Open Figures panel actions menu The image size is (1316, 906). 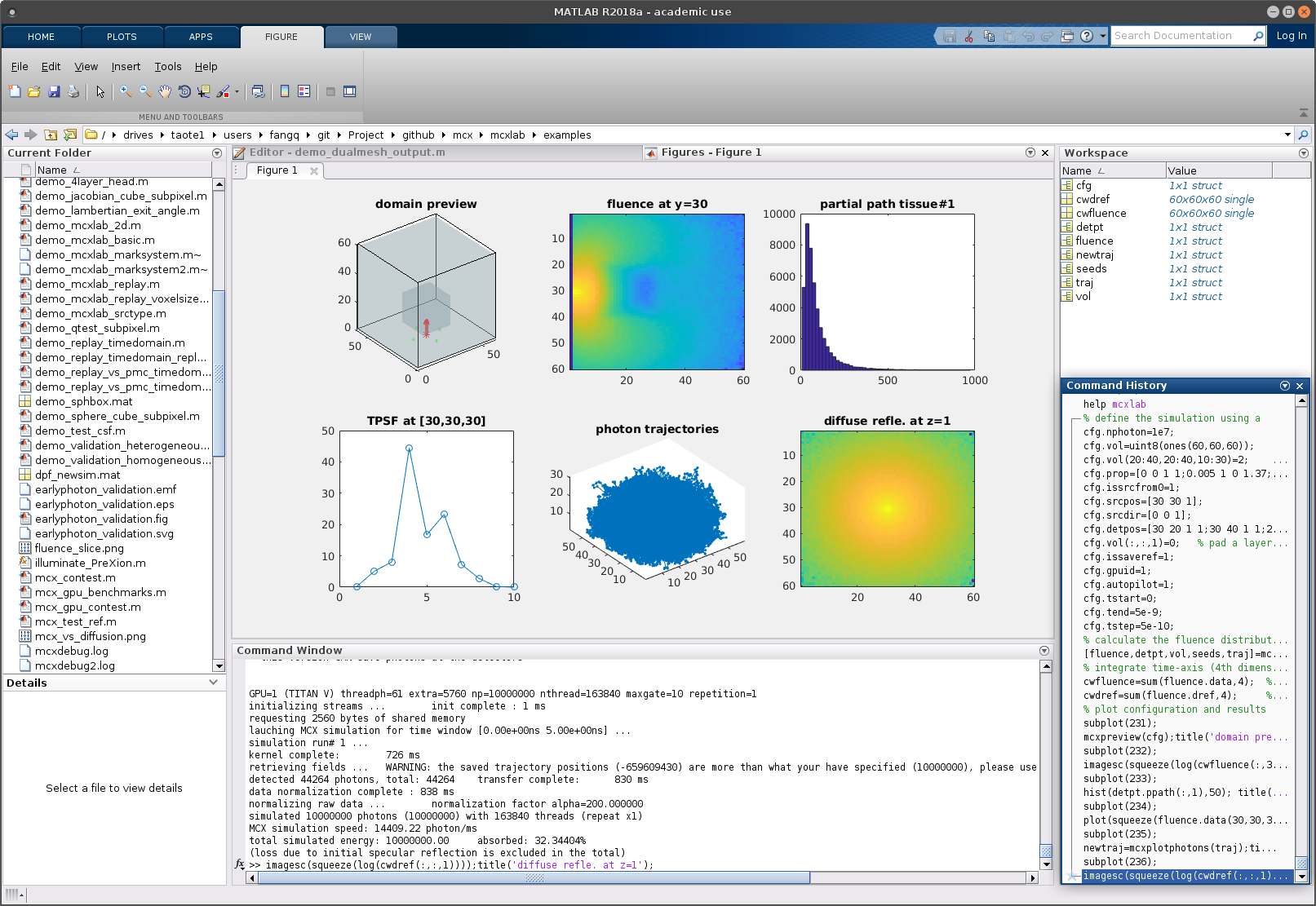point(1030,152)
